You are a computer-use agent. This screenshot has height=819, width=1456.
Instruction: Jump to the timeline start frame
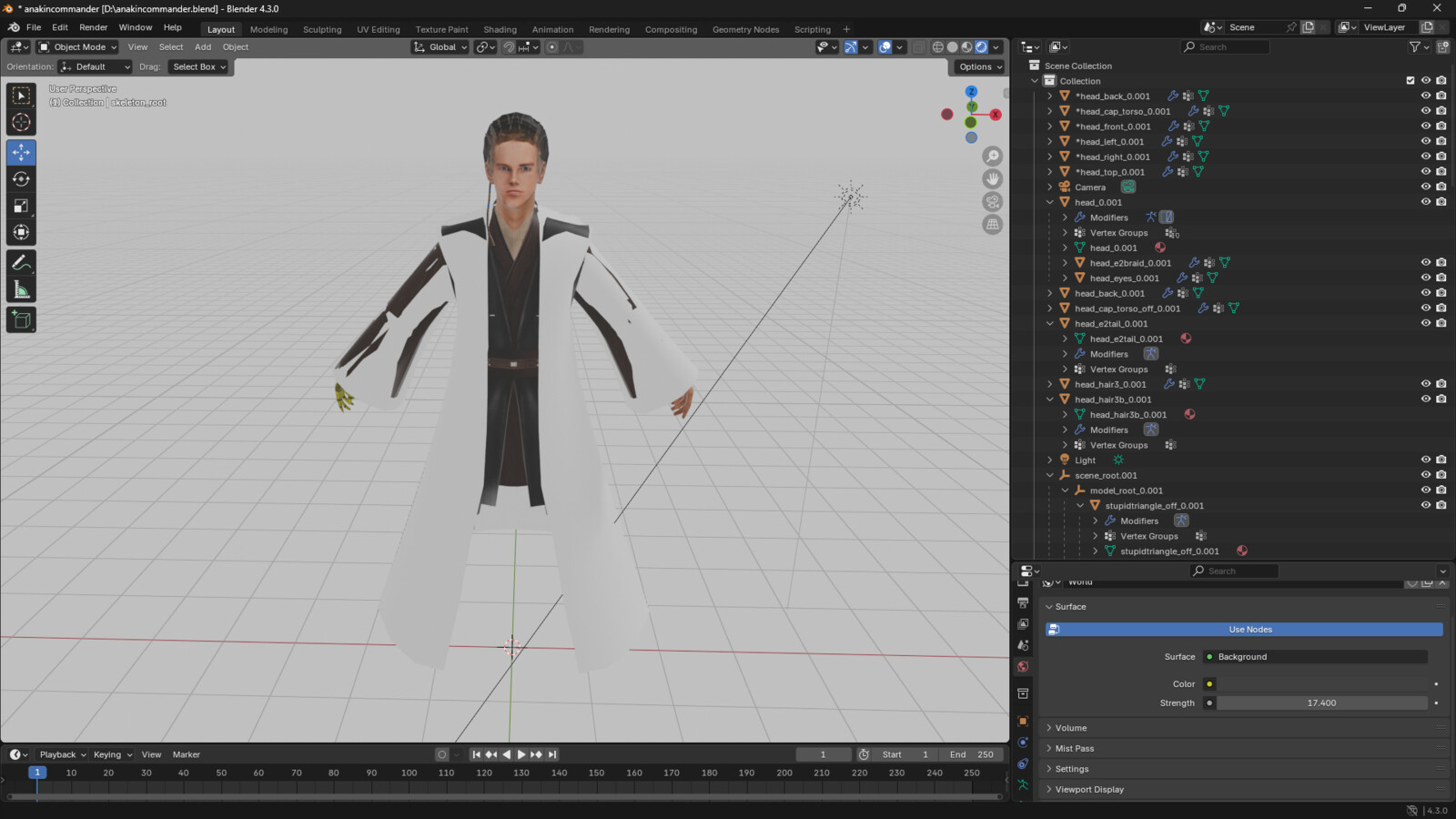[476, 754]
